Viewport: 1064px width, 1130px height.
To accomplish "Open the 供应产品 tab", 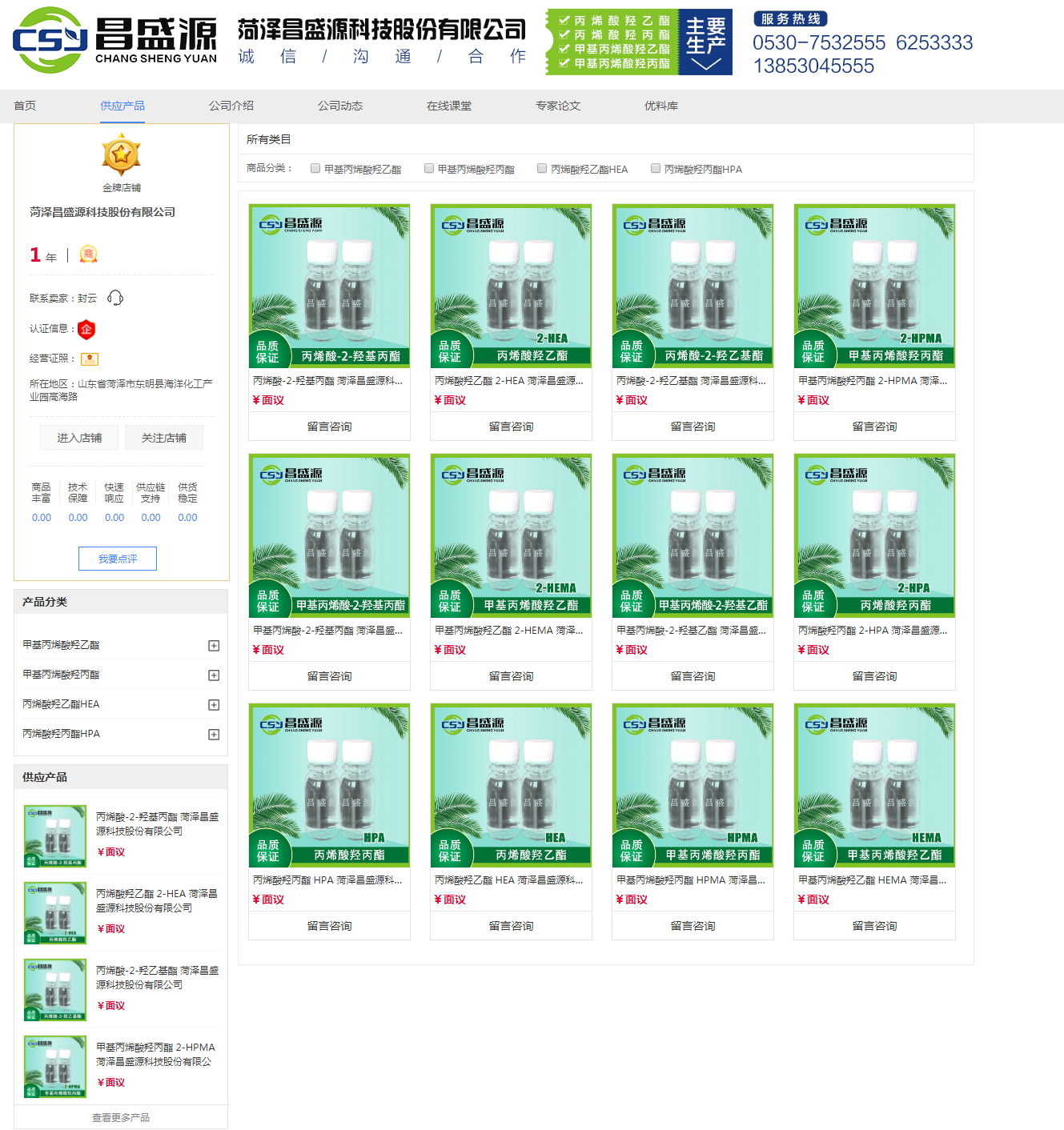I will [x=122, y=106].
